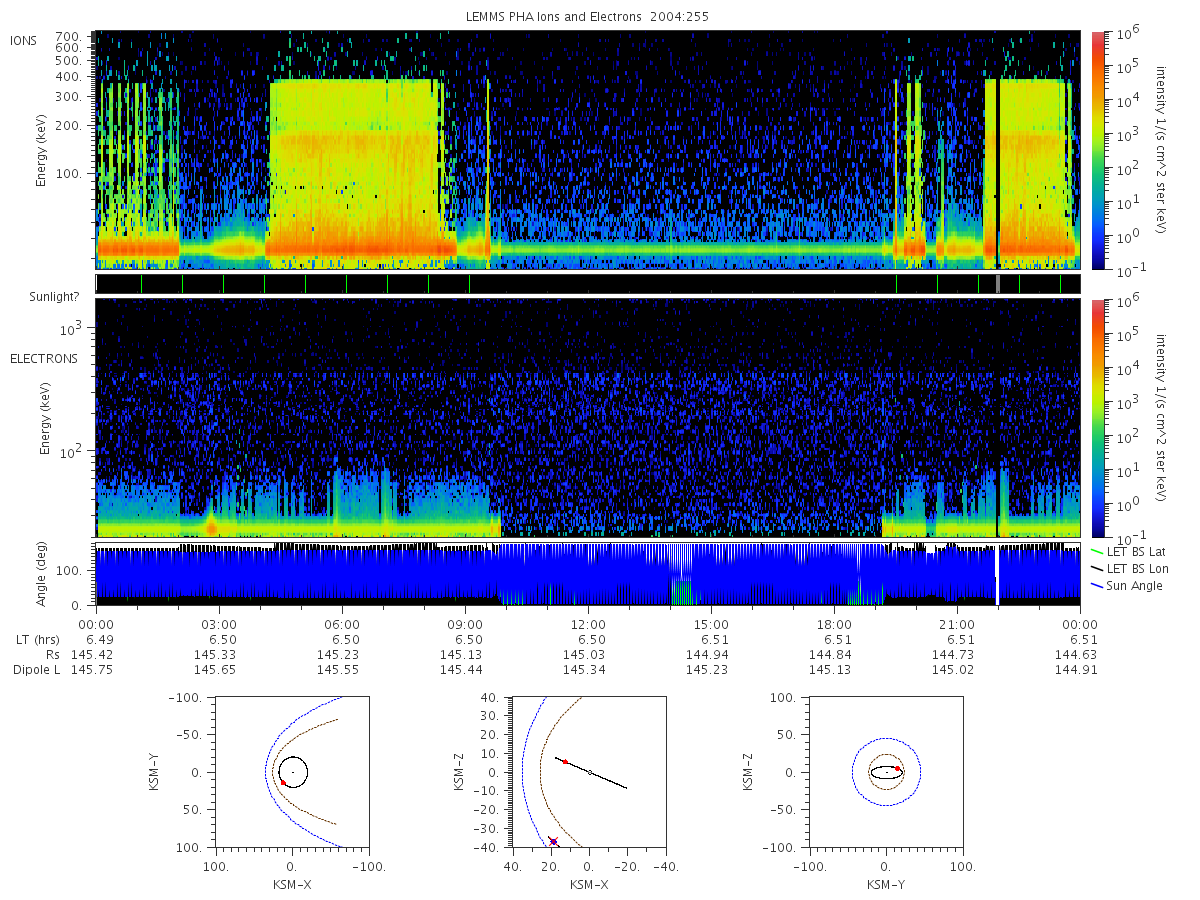Click the 12:00 time tick label
This screenshot has height=900, width=1200.
[589, 623]
